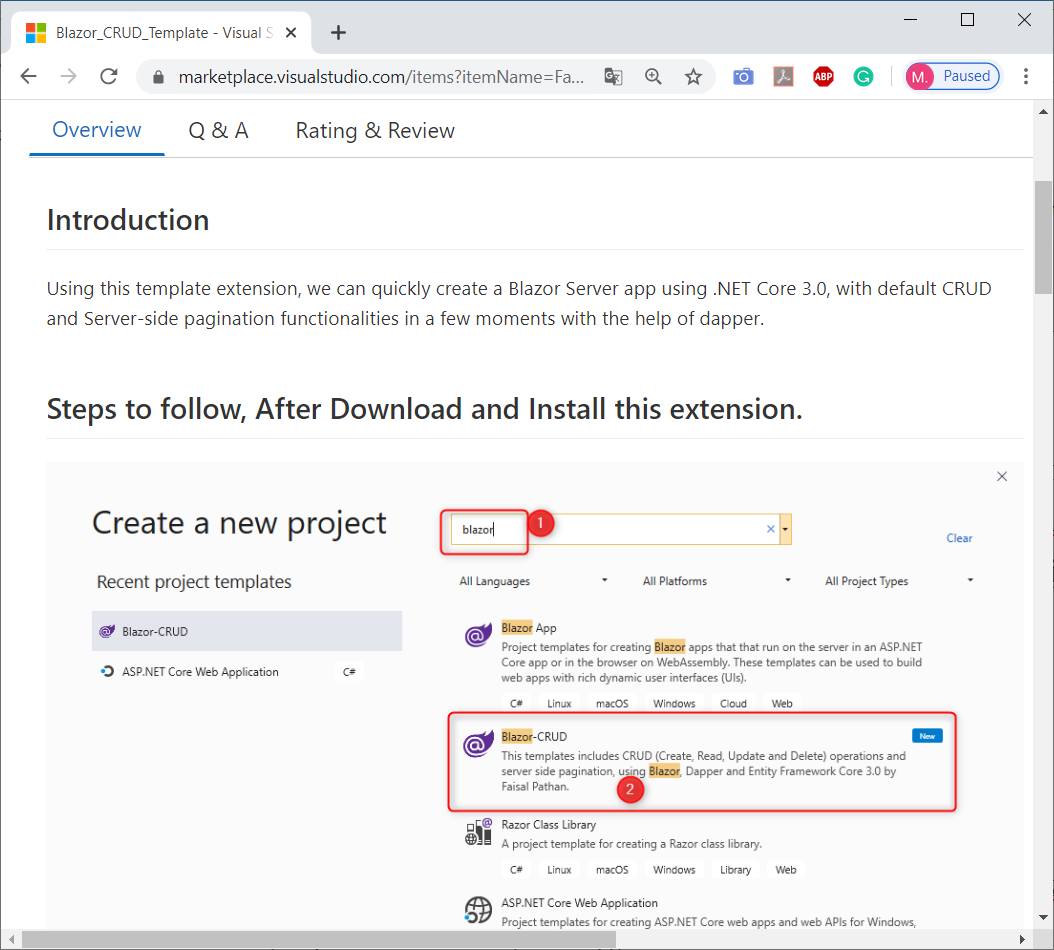Select the C# tag under Blazor App

(x=516, y=703)
